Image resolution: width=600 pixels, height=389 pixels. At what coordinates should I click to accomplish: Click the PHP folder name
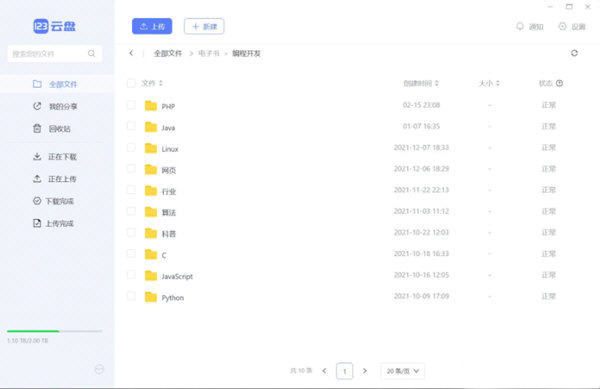pos(168,106)
